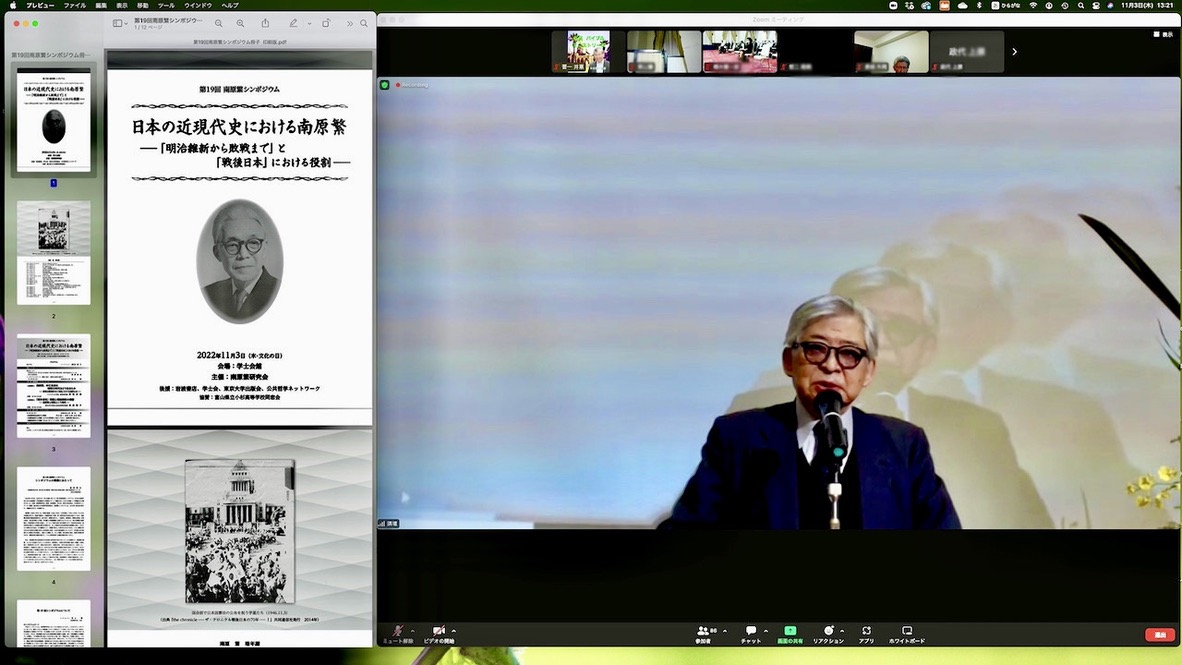The image size is (1182, 665).
Task: Start video with the camera icon
Action: click(x=438, y=632)
